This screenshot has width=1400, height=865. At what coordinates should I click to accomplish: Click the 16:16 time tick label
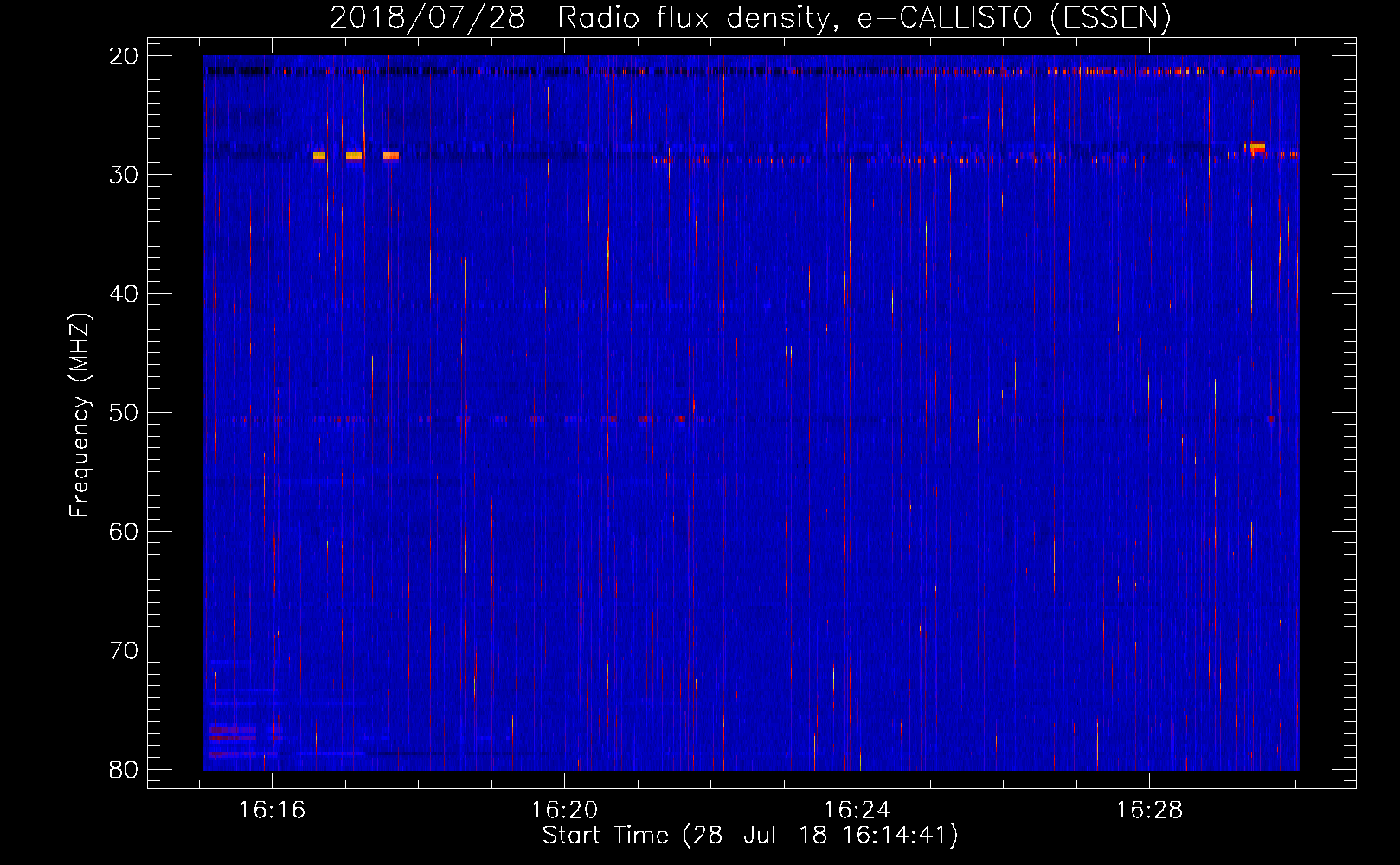coord(273,810)
